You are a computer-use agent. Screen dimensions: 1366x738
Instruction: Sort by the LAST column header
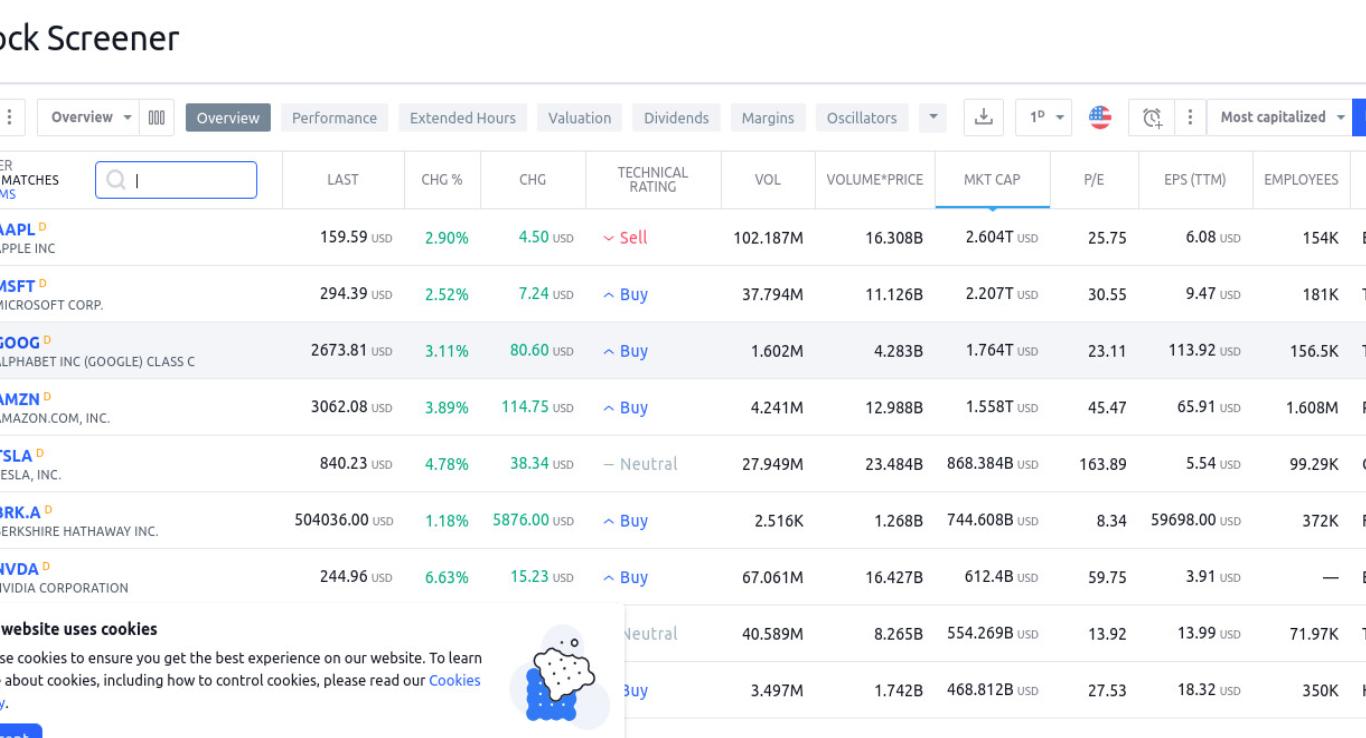pyautogui.click(x=343, y=180)
